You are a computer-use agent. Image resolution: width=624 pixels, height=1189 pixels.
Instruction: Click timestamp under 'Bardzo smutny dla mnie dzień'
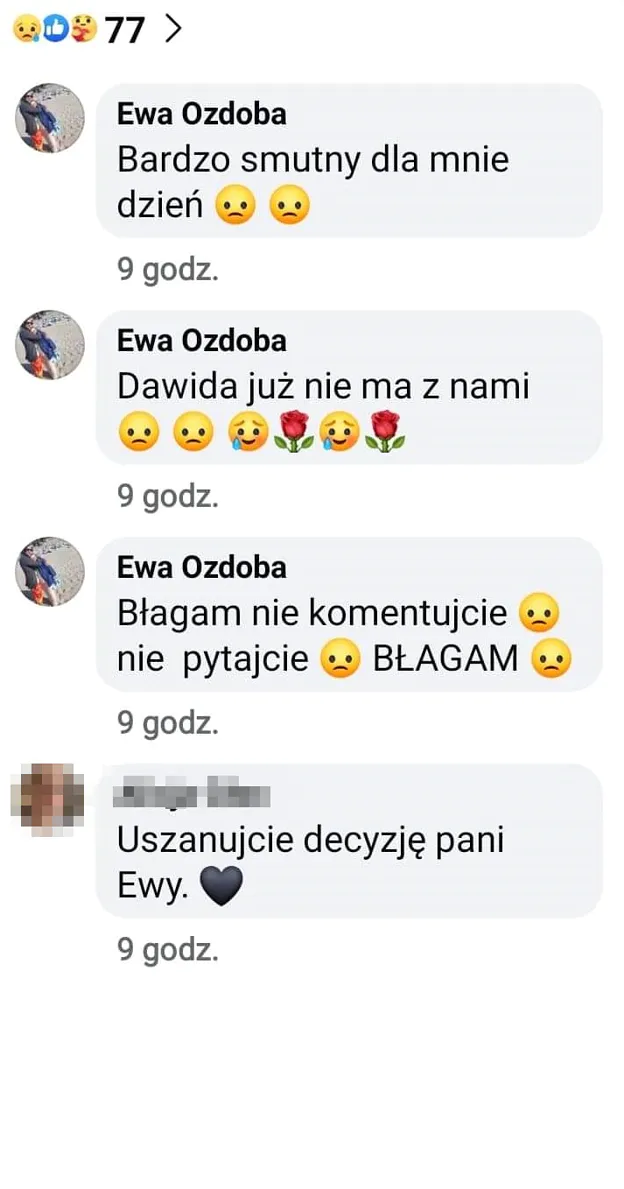(x=168, y=269)
